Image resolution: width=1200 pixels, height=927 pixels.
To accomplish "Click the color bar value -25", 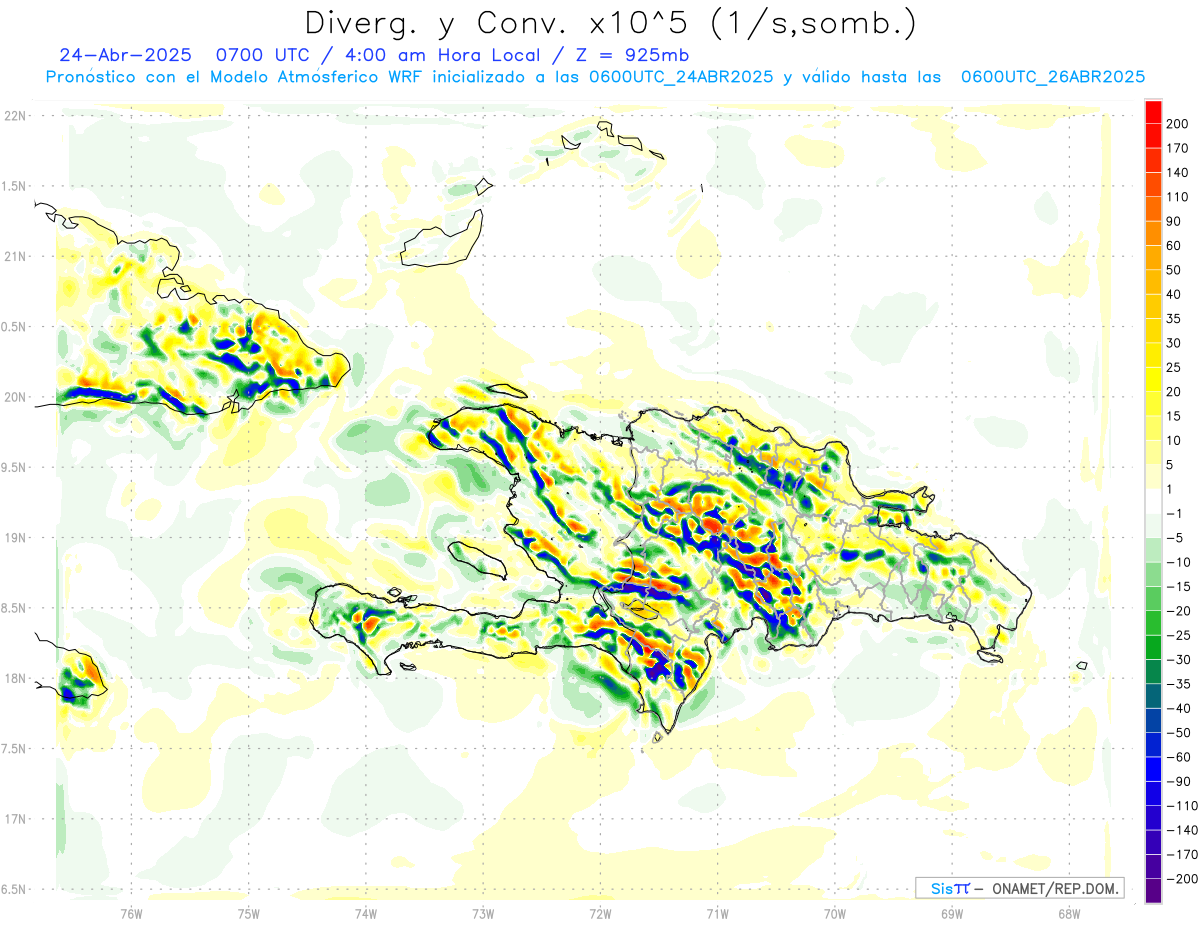I will (x=1180, y=635).
